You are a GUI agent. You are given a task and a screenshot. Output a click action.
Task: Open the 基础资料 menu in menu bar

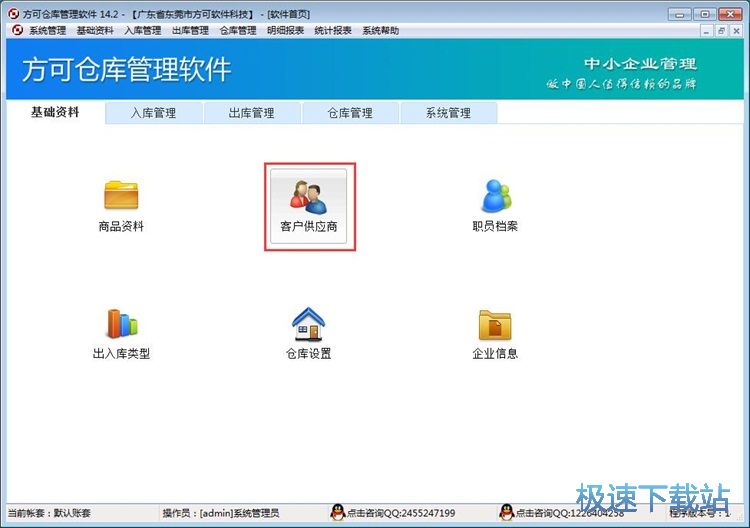[95, 31]
